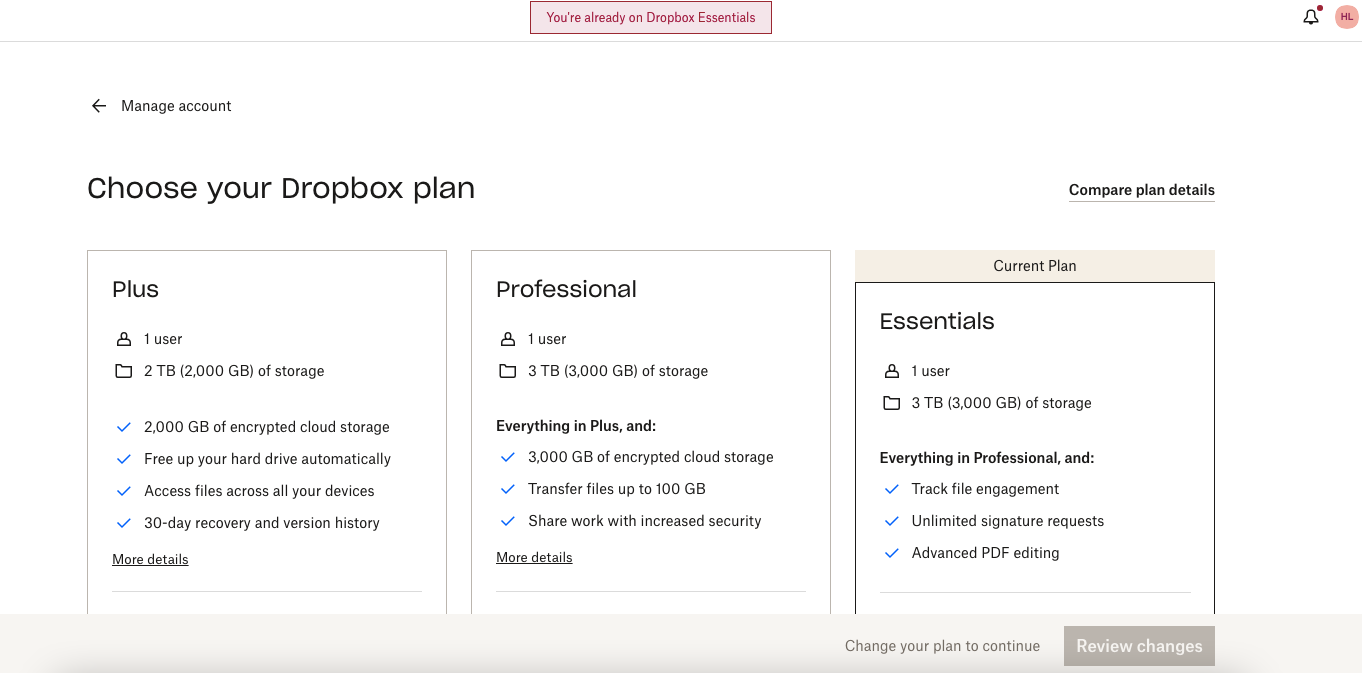The image size is (1362, 673).
Task: Click the user icon in Essentials card
Action: point(892,371)
